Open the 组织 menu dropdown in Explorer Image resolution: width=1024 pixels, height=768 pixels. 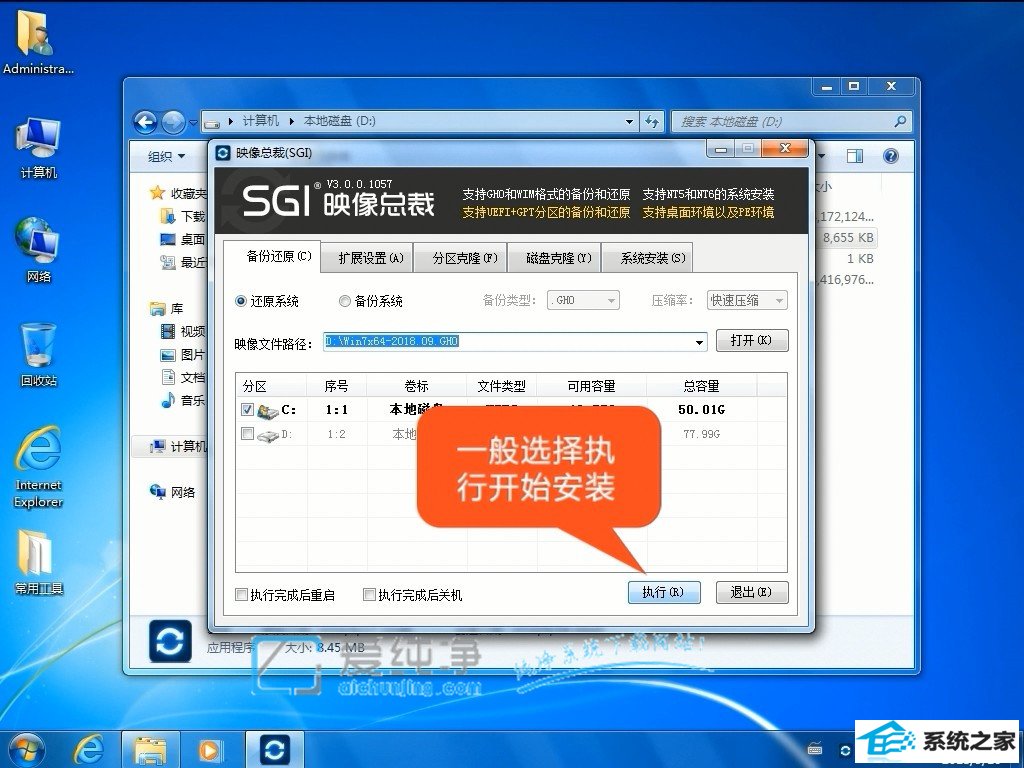coord(167,156)
